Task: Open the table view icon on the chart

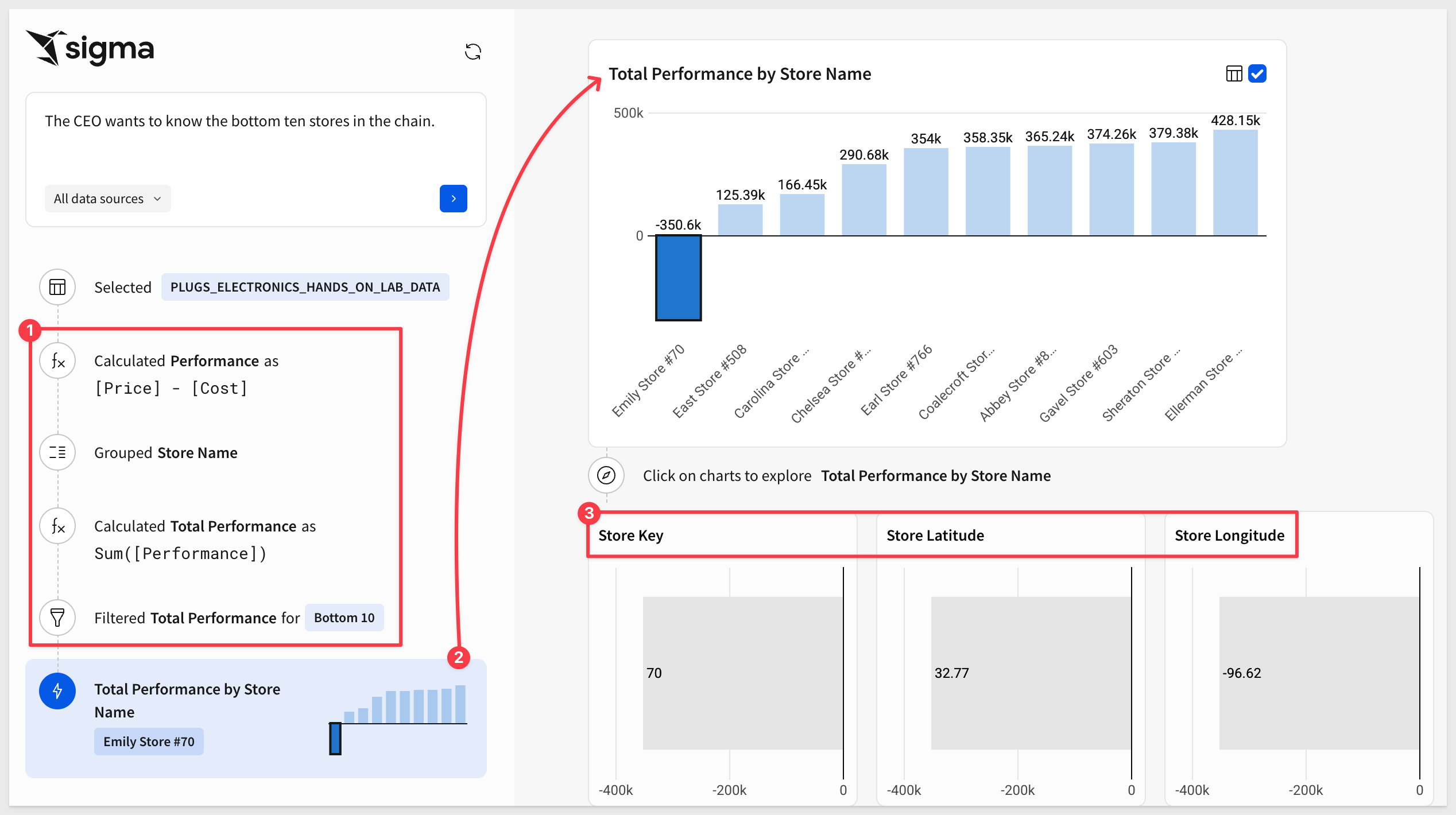Action: (x=1234, y=73)
